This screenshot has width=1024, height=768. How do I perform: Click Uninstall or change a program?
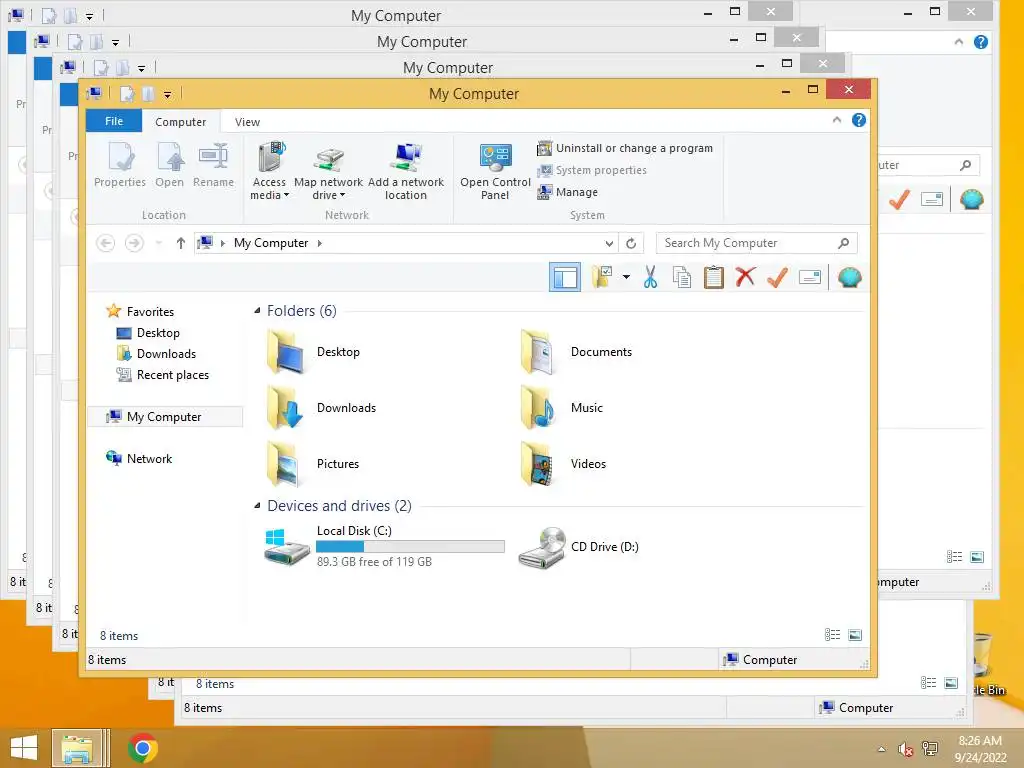click(x=625, y=148)
